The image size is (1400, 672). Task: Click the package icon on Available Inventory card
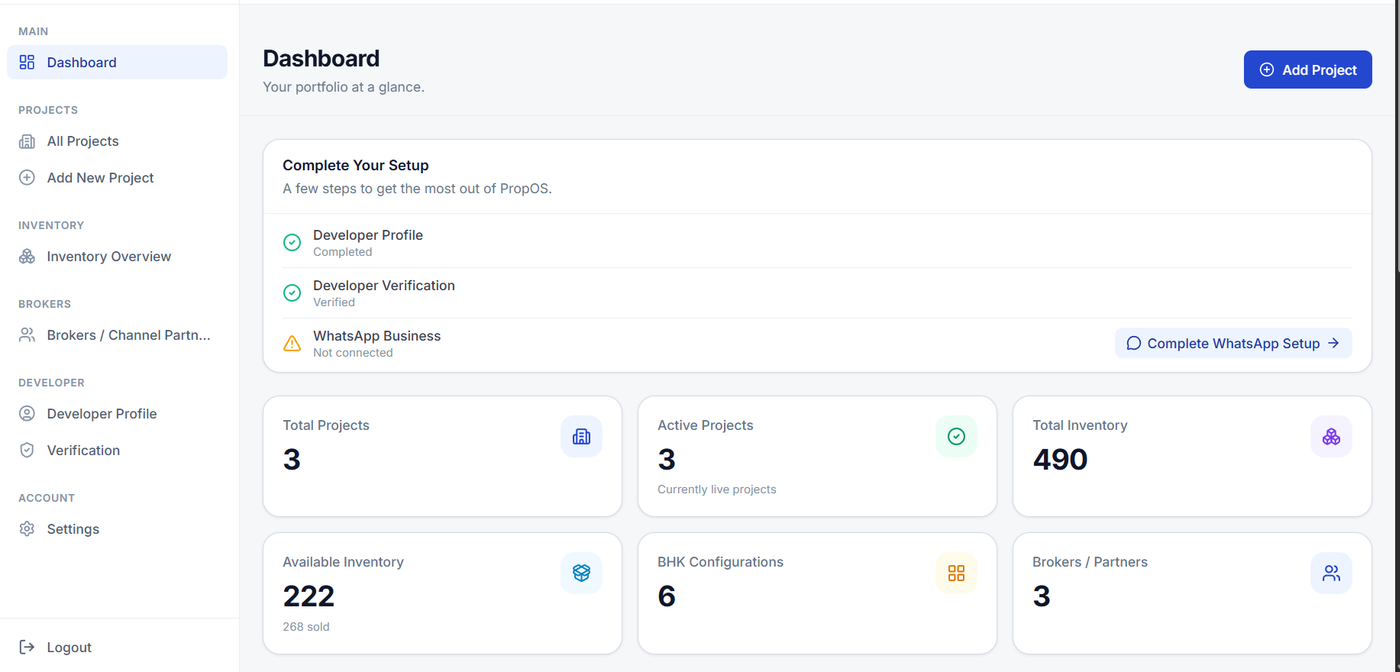(581, 573)
